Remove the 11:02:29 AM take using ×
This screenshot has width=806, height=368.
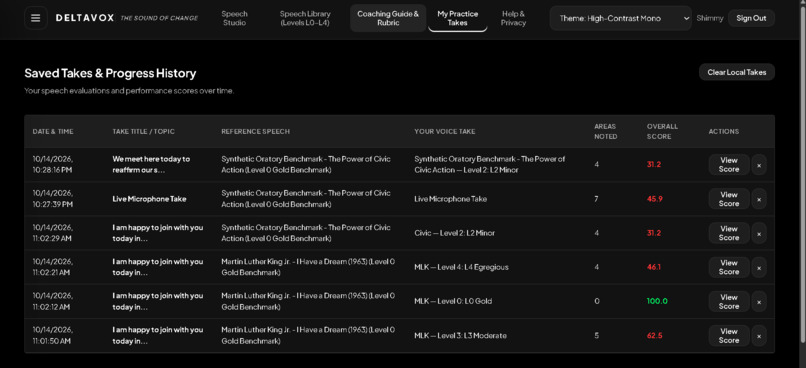pos(759,233)
